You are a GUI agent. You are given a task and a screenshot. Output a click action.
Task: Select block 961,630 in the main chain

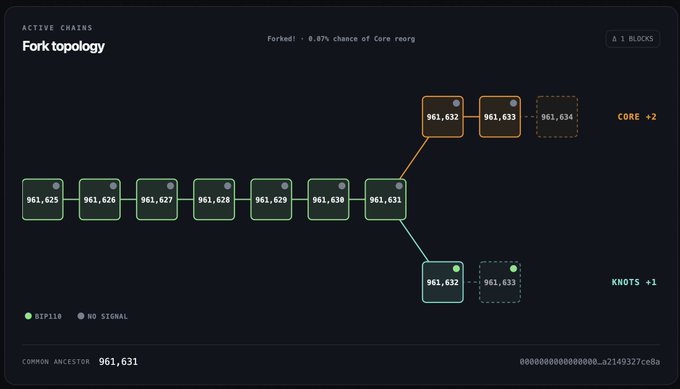(328, 199)
